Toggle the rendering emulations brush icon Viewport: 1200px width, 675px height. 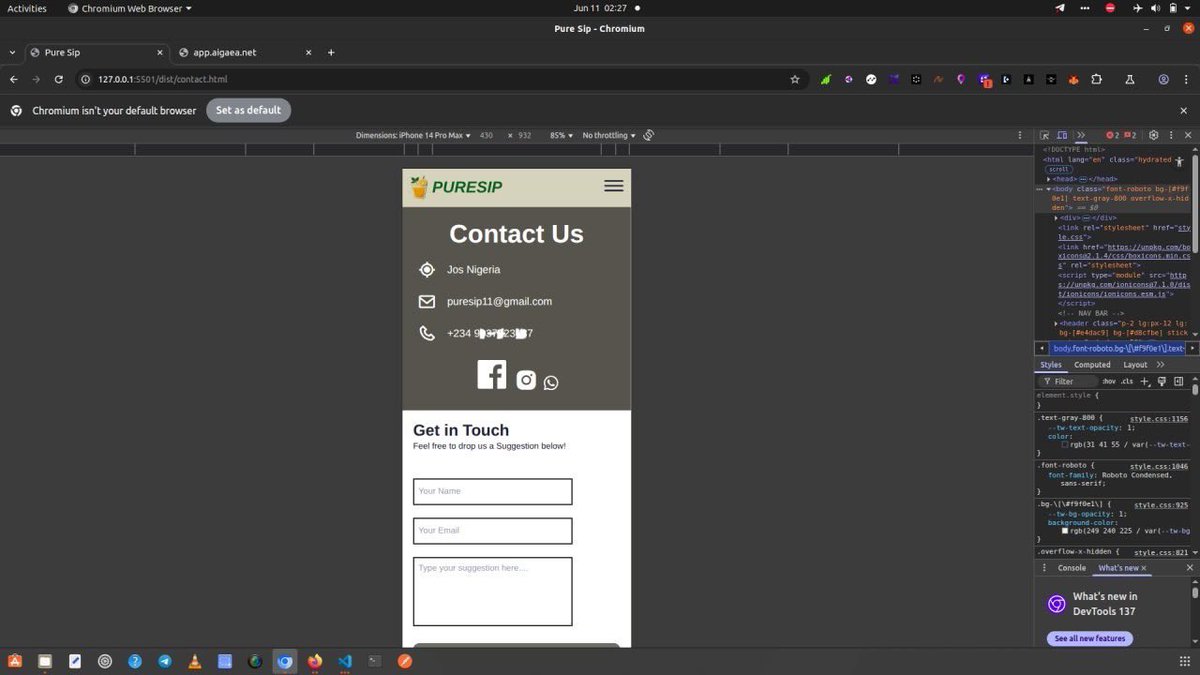[x=1162, y=381]
